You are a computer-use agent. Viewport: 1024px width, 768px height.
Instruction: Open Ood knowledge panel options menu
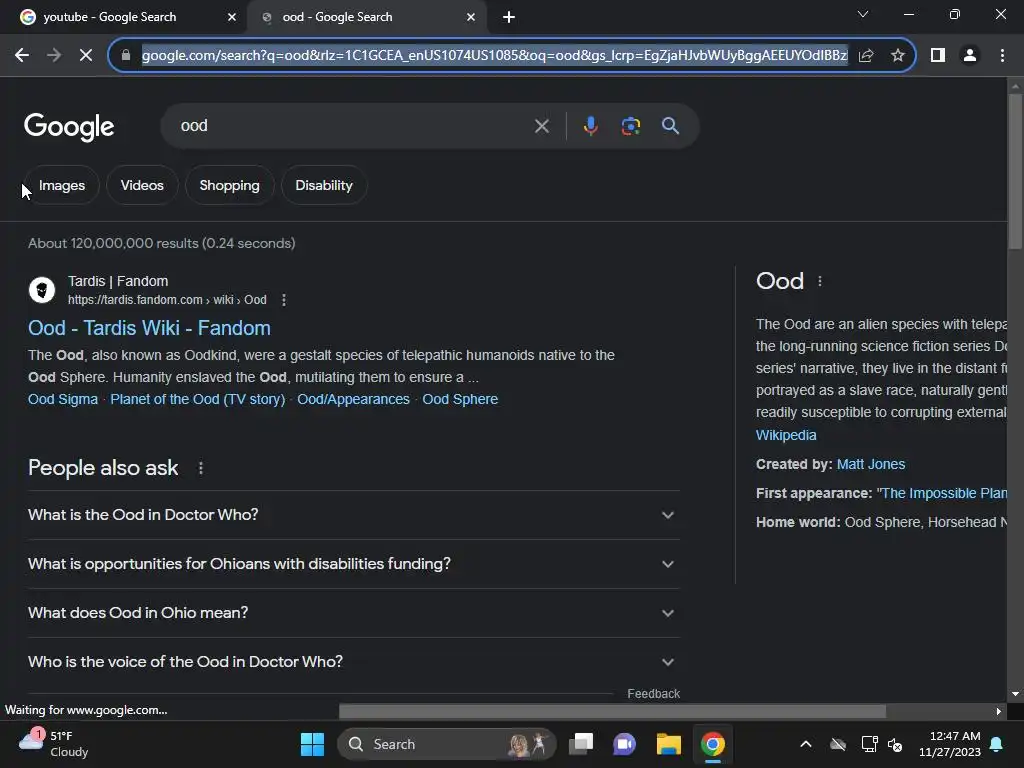pyautogui.click(x=820, y=281)
